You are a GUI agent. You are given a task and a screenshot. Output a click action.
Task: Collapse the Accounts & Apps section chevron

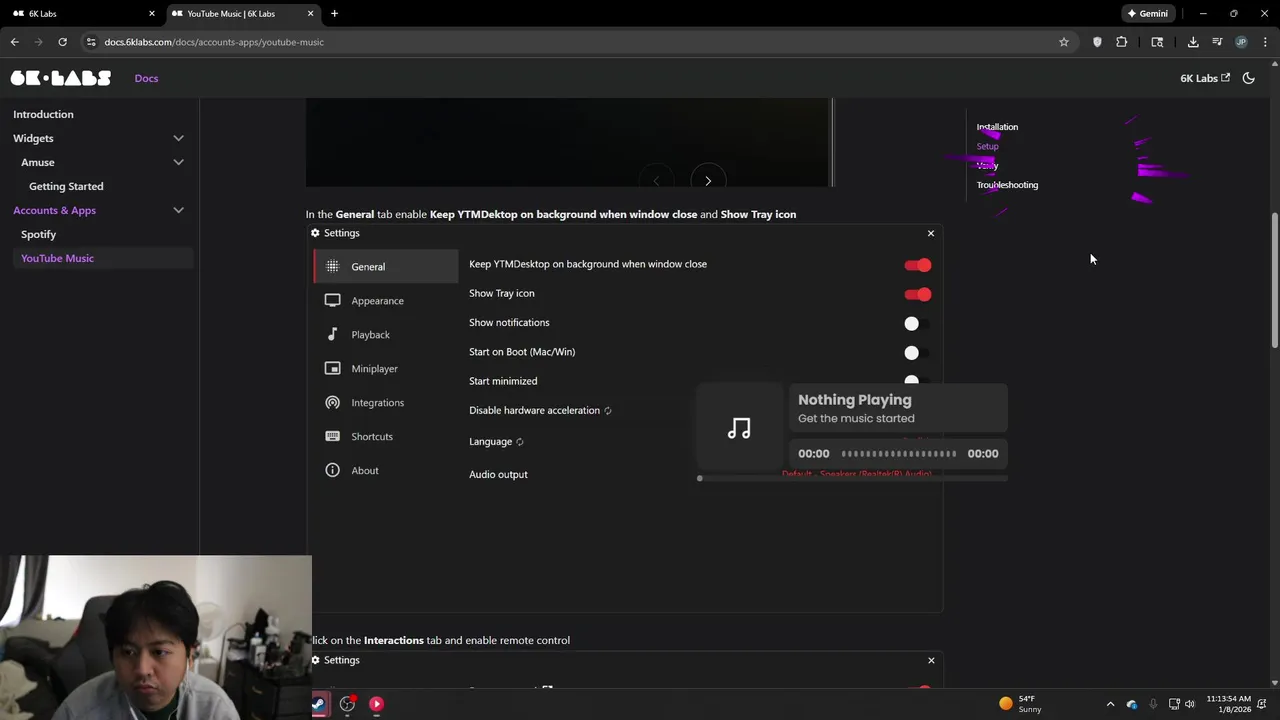[178, 210]
